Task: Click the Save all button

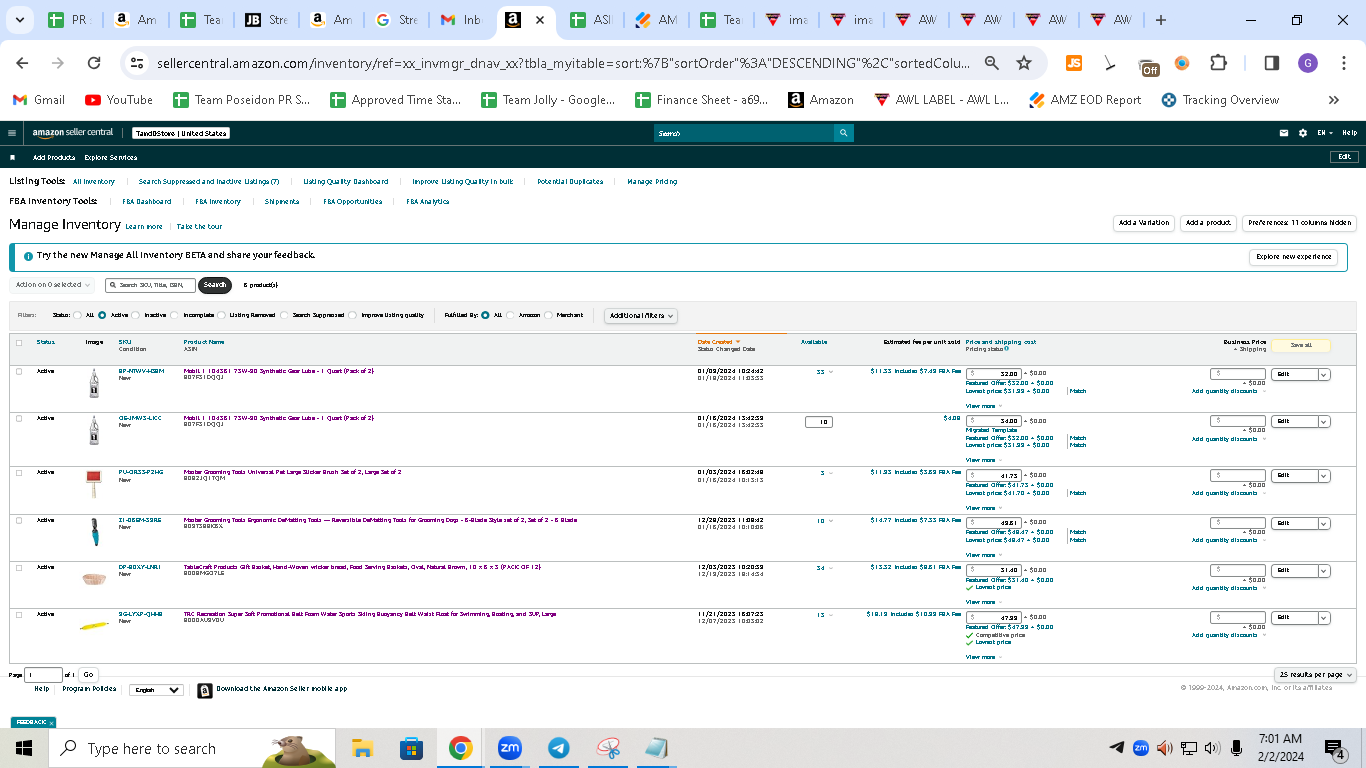Action: (x=1301, y=345)
